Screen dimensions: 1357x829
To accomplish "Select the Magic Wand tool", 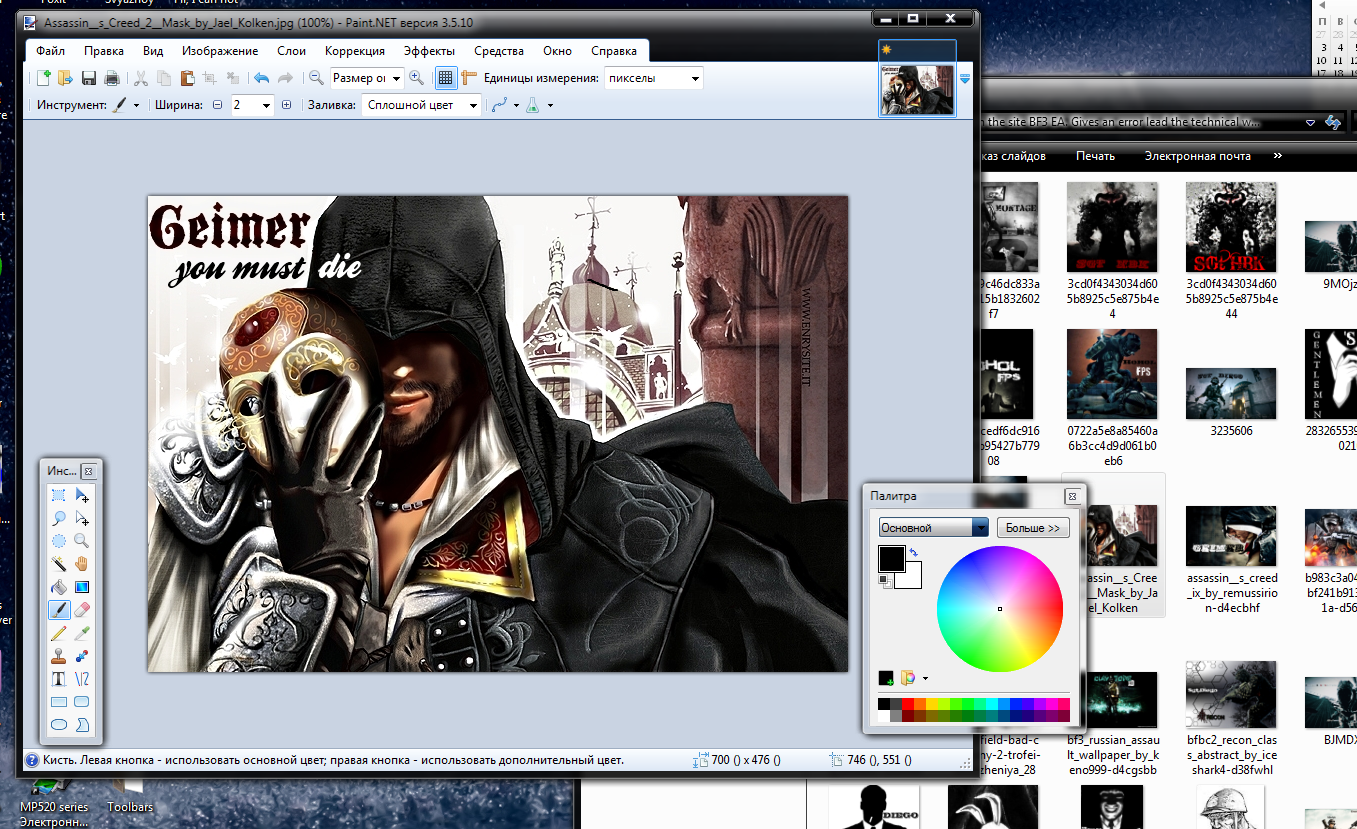I will (59, 564).
